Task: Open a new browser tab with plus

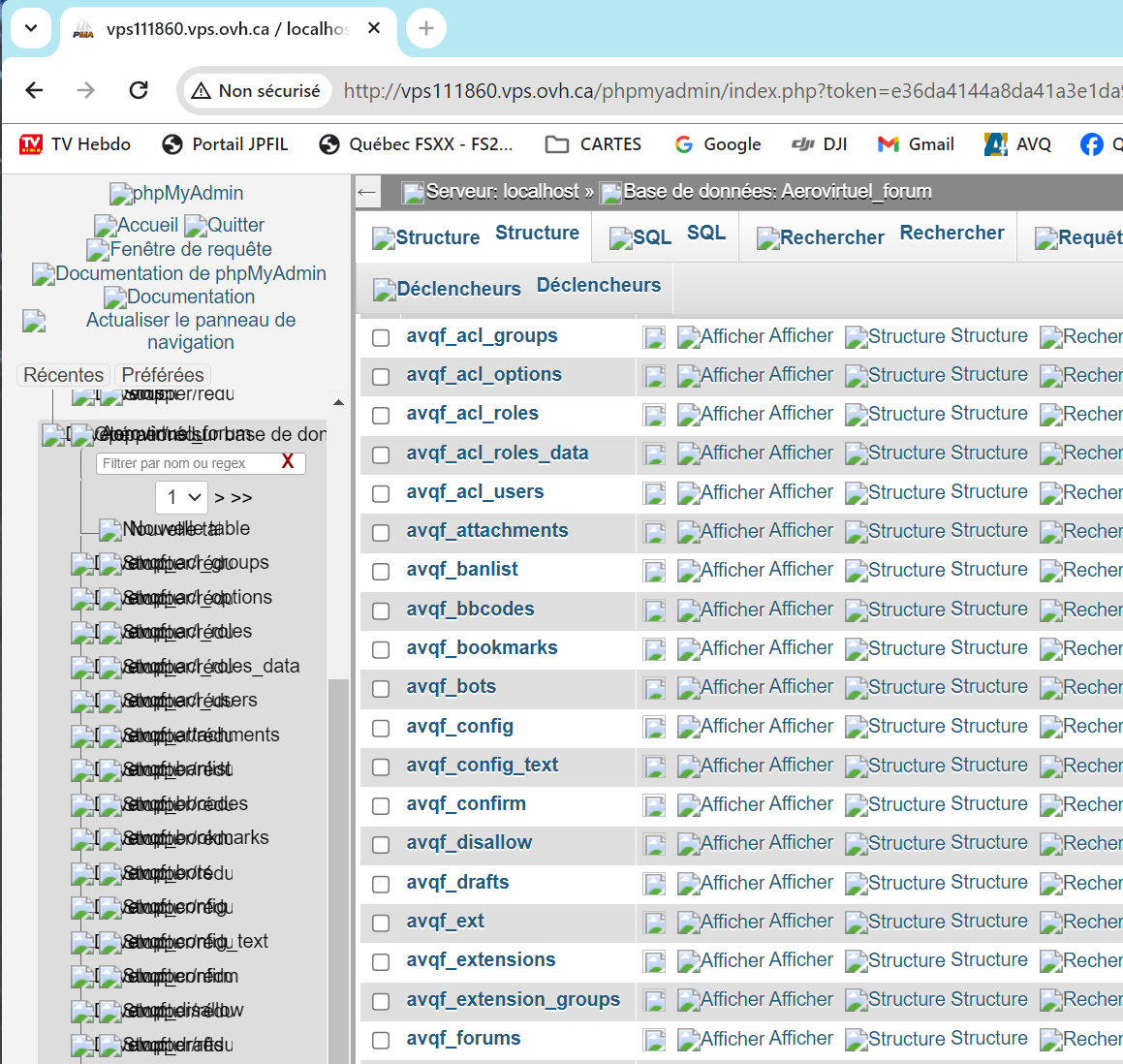Action: coord(426,29)
